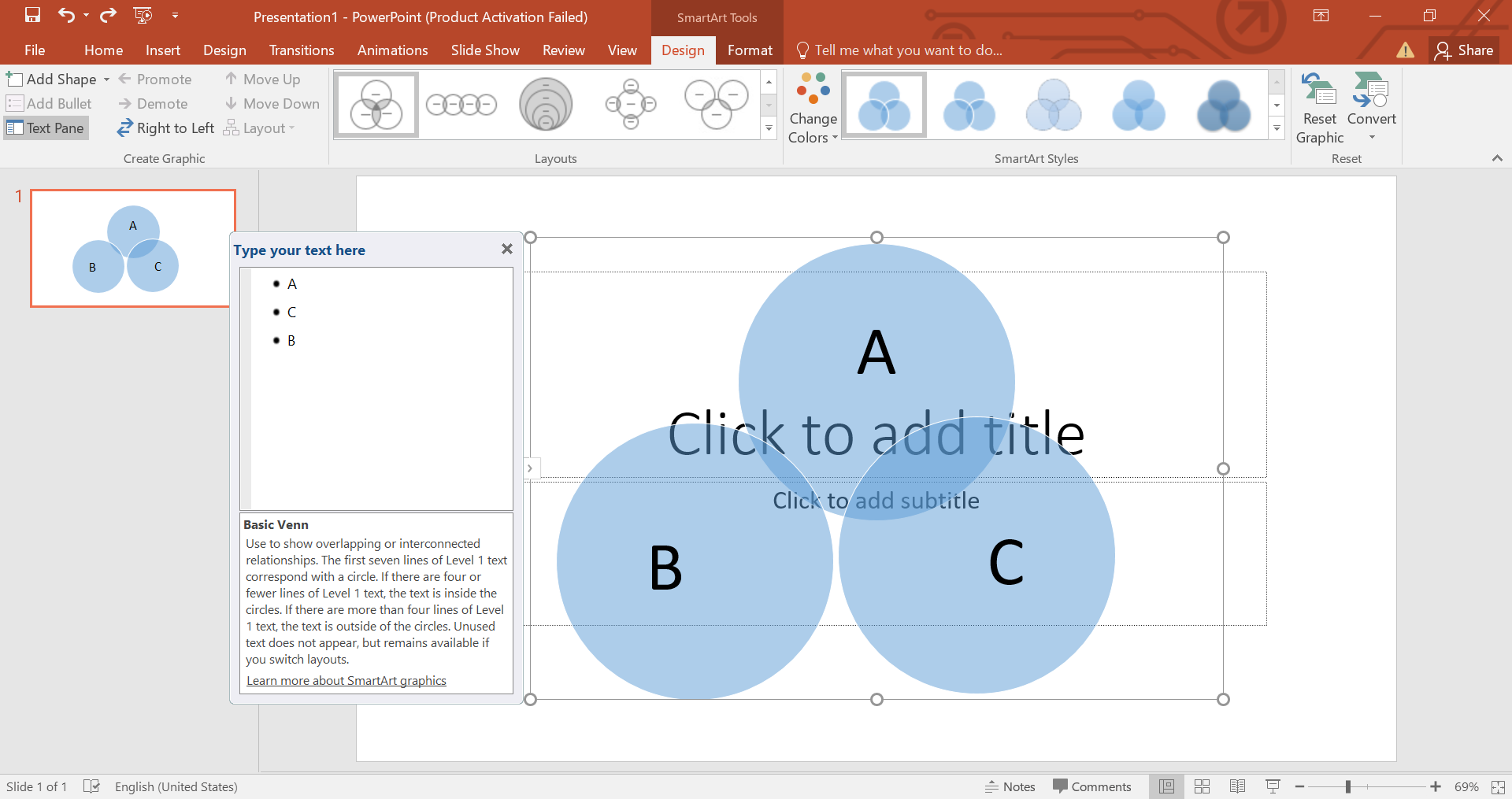
Task: Click the Move Down button
Action: [272, 104]
